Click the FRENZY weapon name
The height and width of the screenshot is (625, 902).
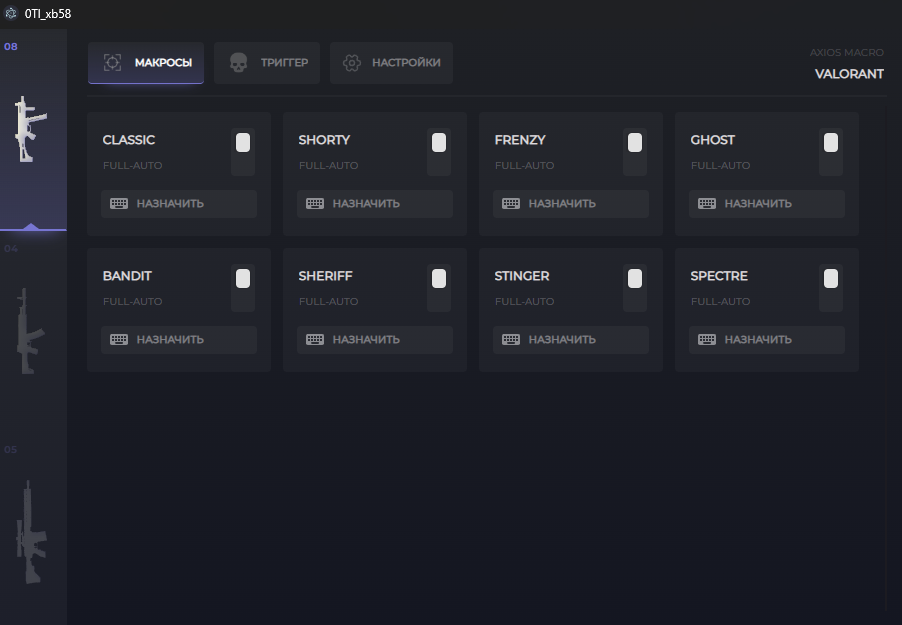tap(520, 140)
